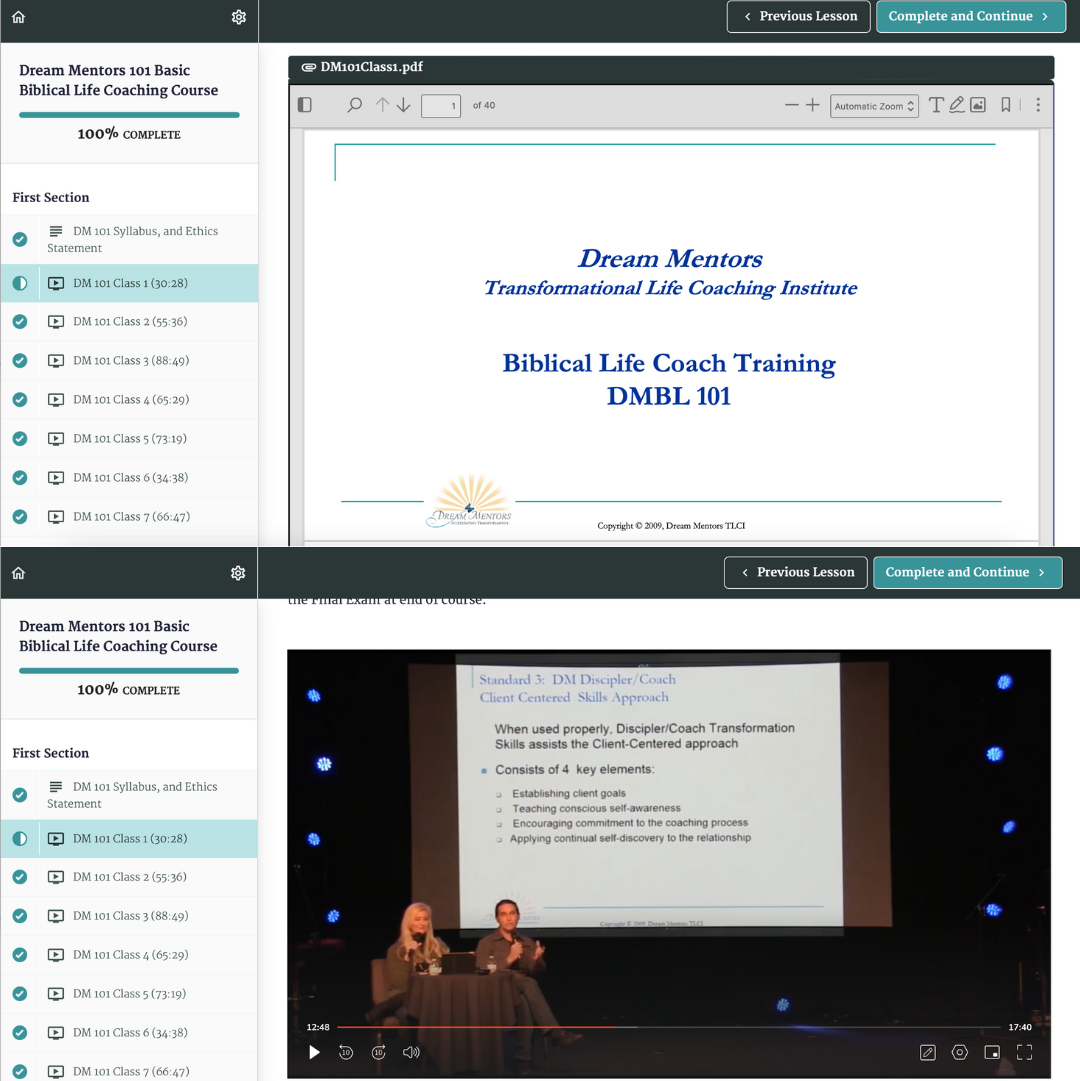Click course title in the video screen sidebar
1080x1081 pixels.
(x=118, y=636)
